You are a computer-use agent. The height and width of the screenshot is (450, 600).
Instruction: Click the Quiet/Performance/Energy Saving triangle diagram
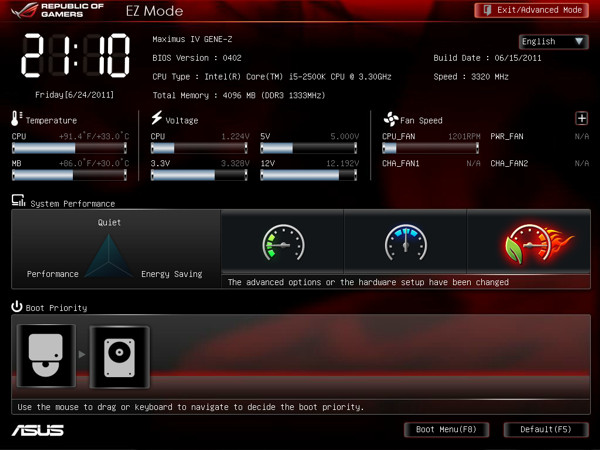coord(109,256)
